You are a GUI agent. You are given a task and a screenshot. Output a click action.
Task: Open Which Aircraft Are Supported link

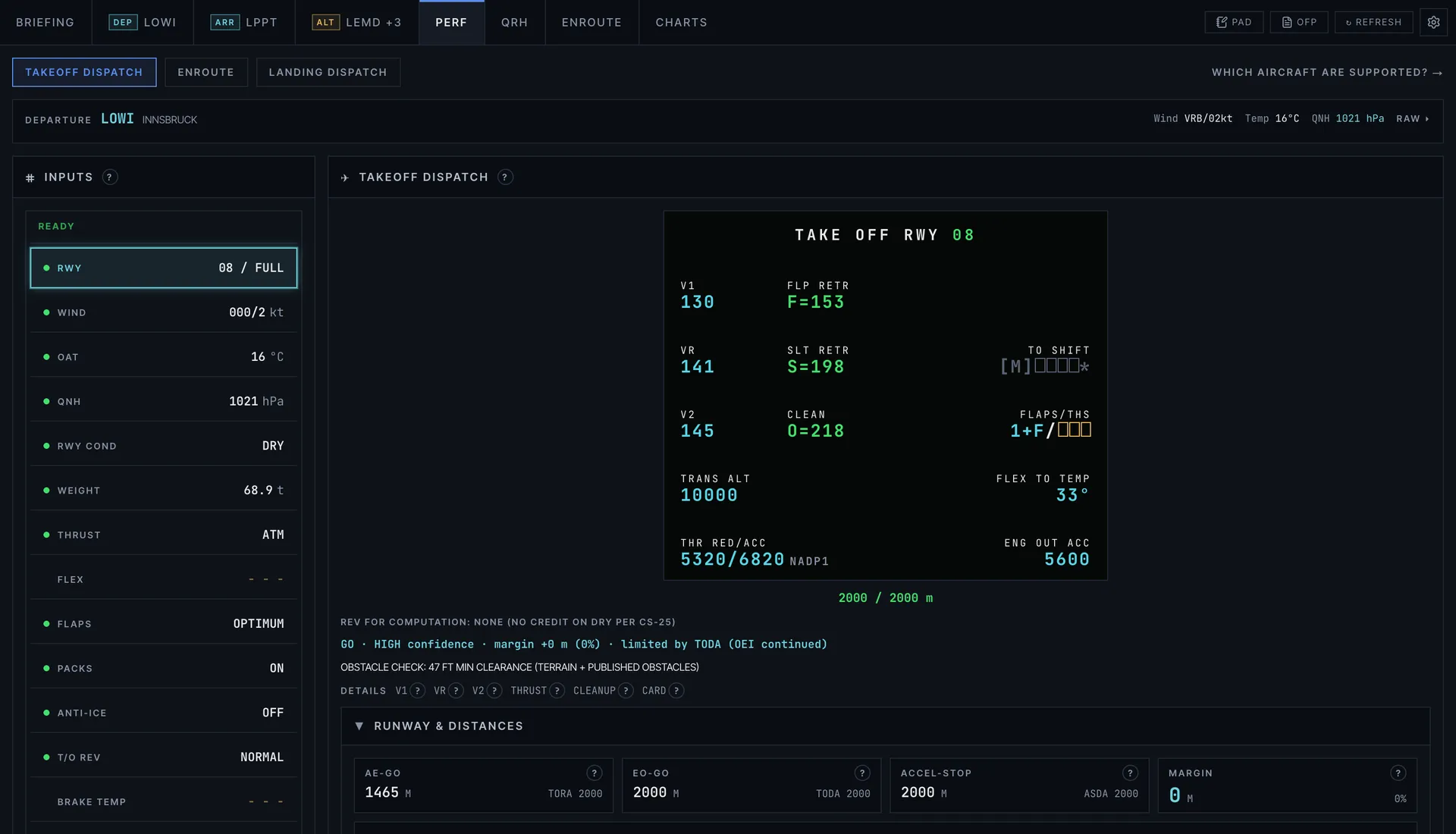coord(1326,73)
